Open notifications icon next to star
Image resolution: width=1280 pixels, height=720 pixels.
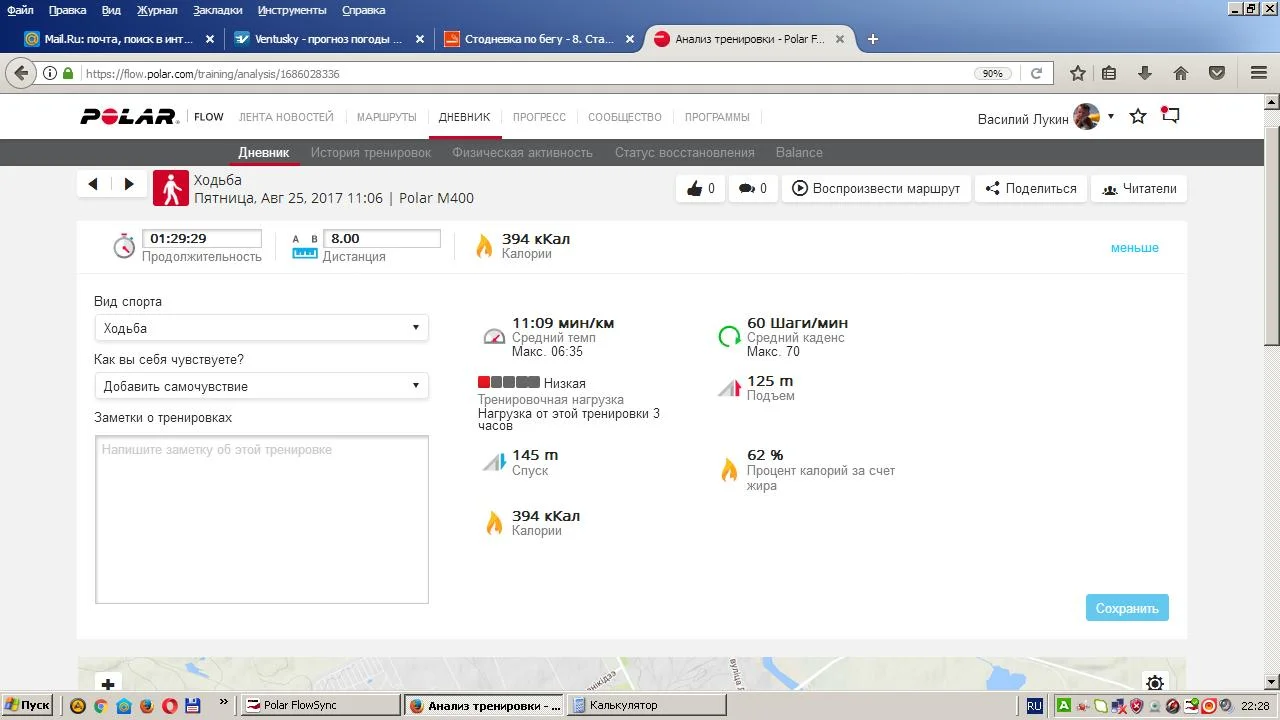[x=1170, y=116]
